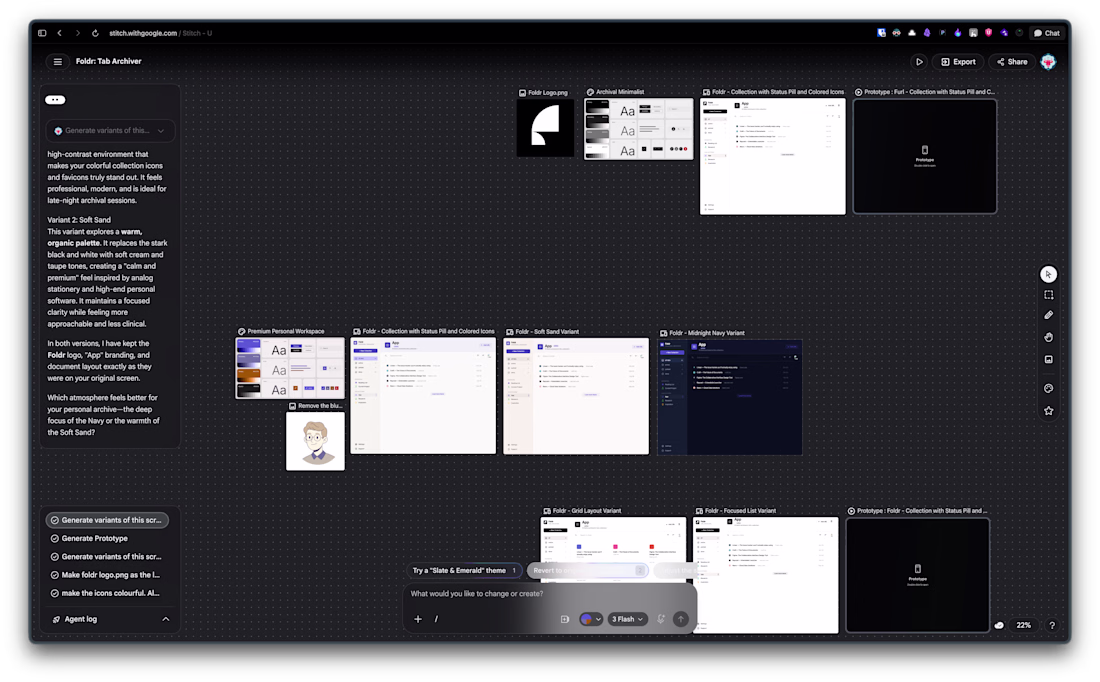Click the slash command icon in prompt box
The width and height of the screenshot is (1100, 682).
(436, 619)
